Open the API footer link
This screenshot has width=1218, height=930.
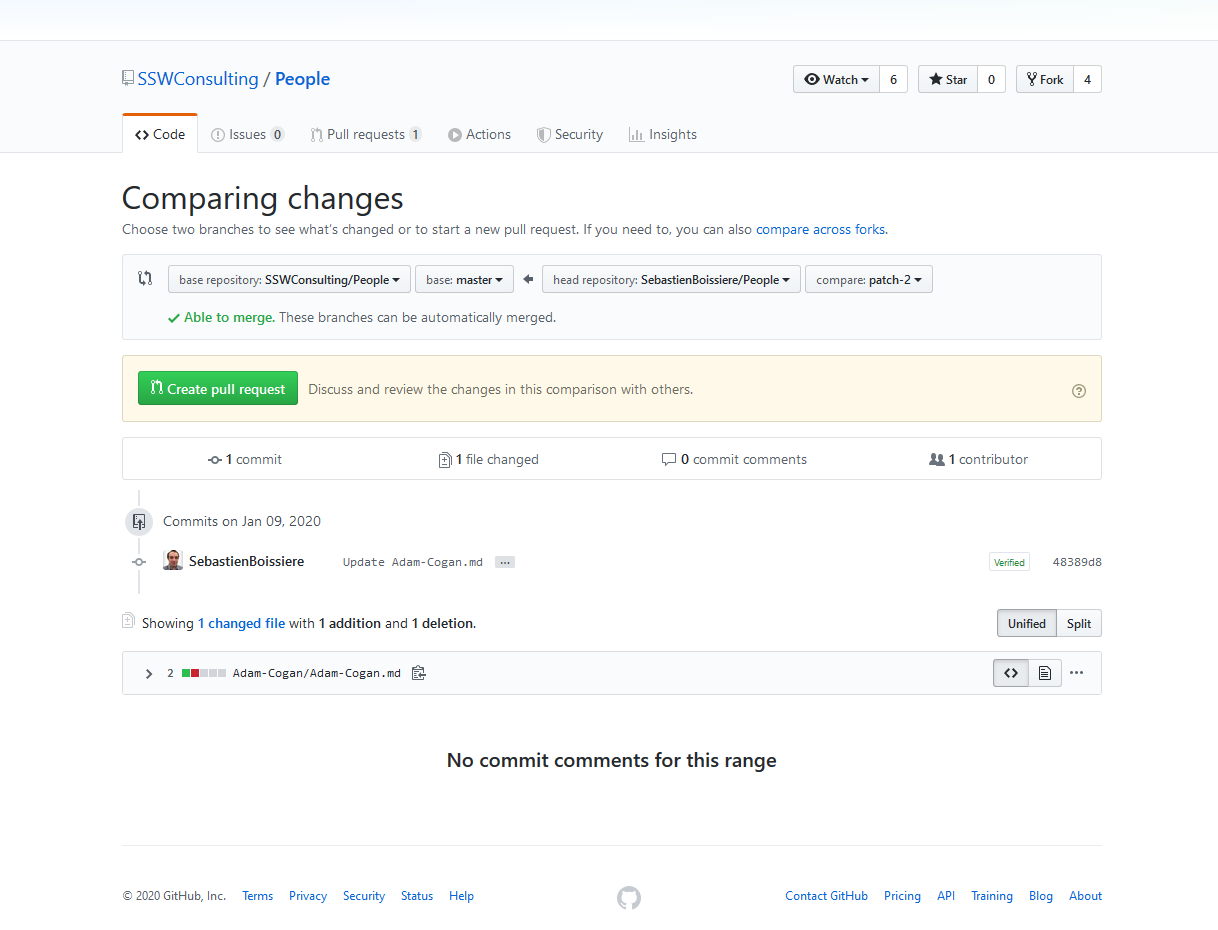coord(946,896)
